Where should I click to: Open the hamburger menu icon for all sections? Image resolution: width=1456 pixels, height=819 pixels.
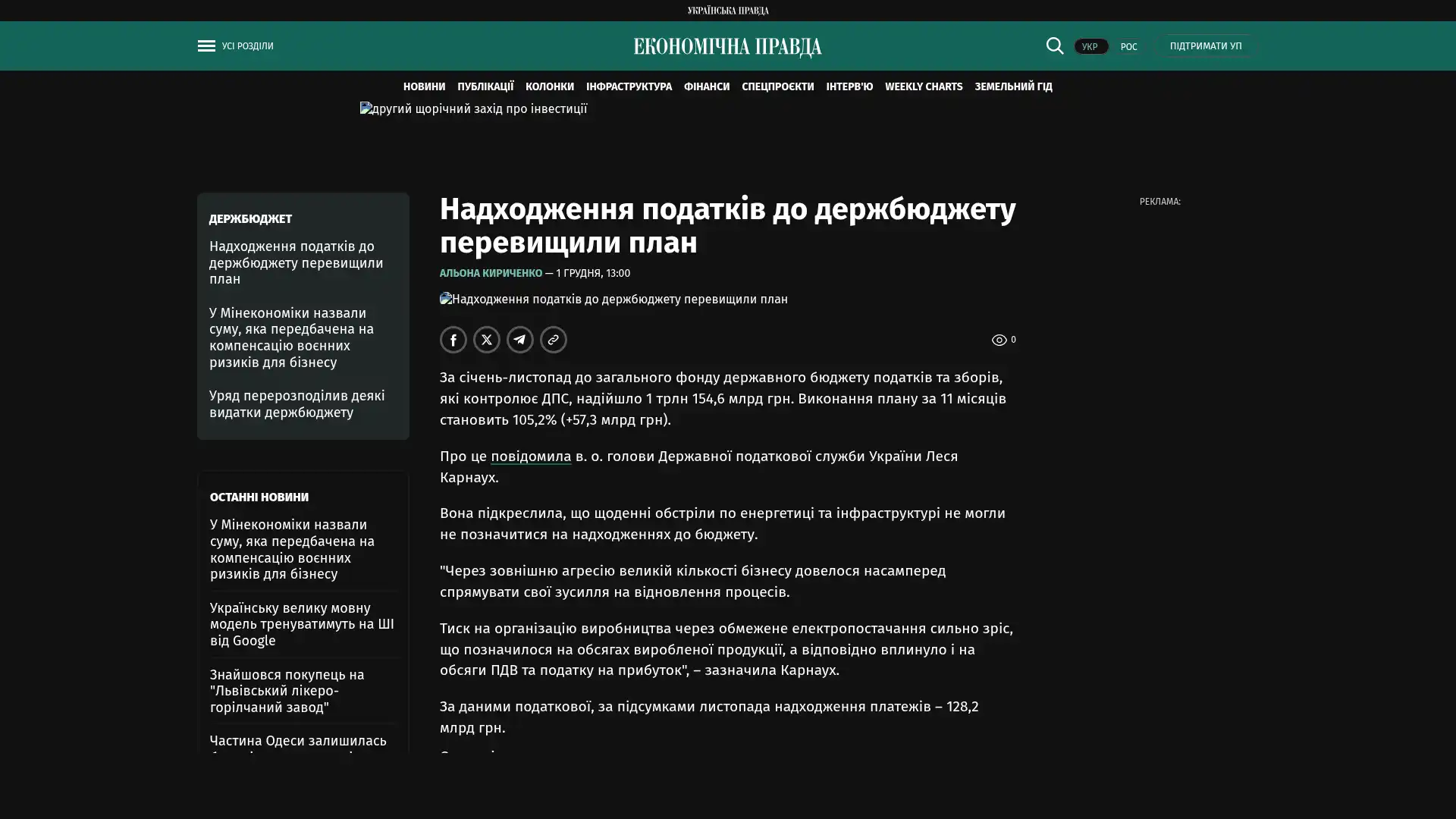pyautogui.click(x=206, y=46)
